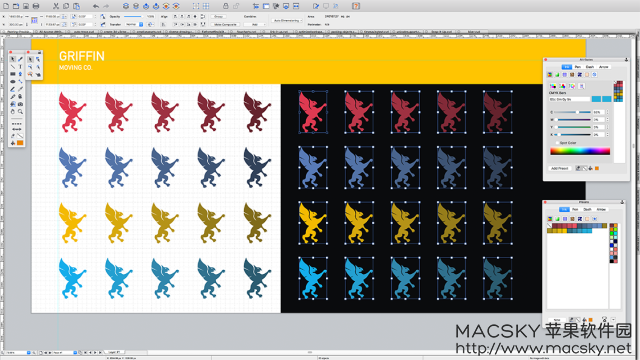This screenshot has height=360, width=640.
Task: Select the Zoom magnifier tool
Action: [x=20, y=111]
